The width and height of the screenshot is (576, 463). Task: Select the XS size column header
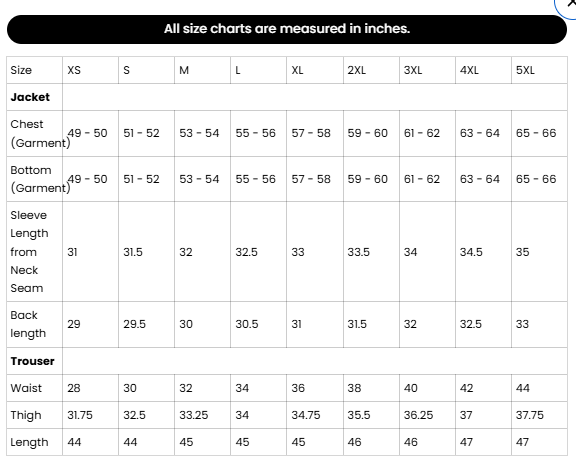74,70
